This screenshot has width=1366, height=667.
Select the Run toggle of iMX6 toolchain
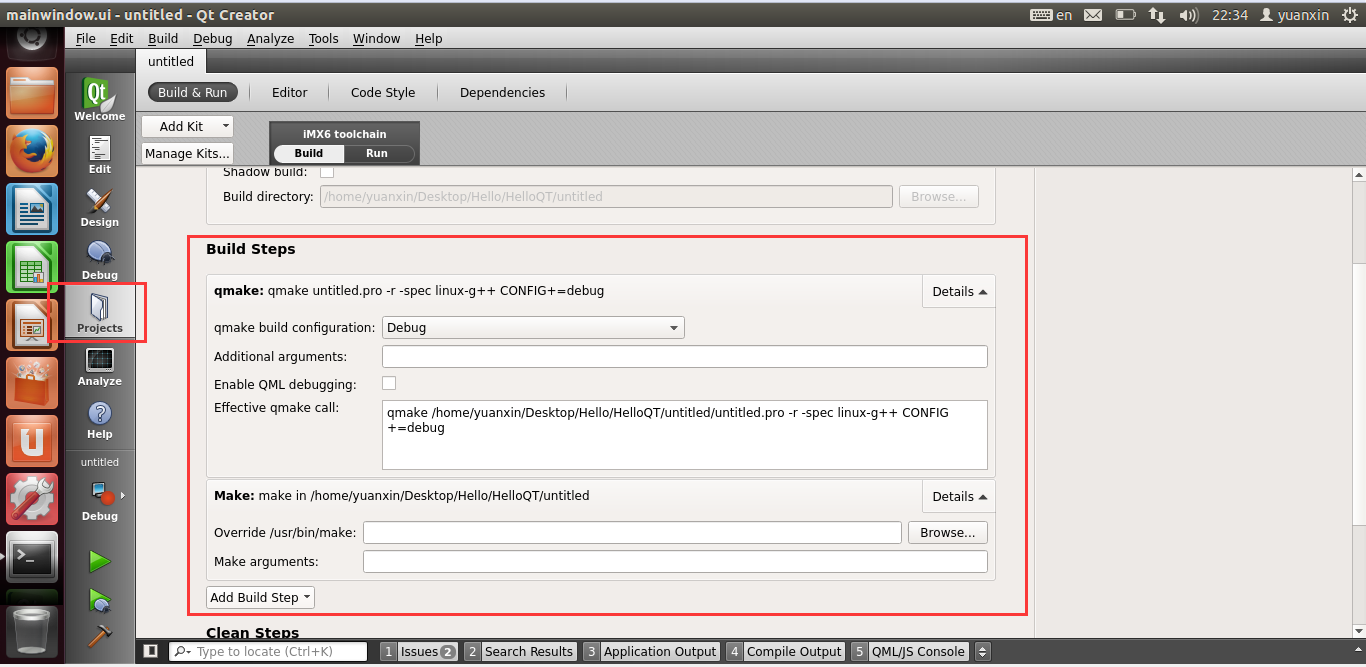(377, 153)
